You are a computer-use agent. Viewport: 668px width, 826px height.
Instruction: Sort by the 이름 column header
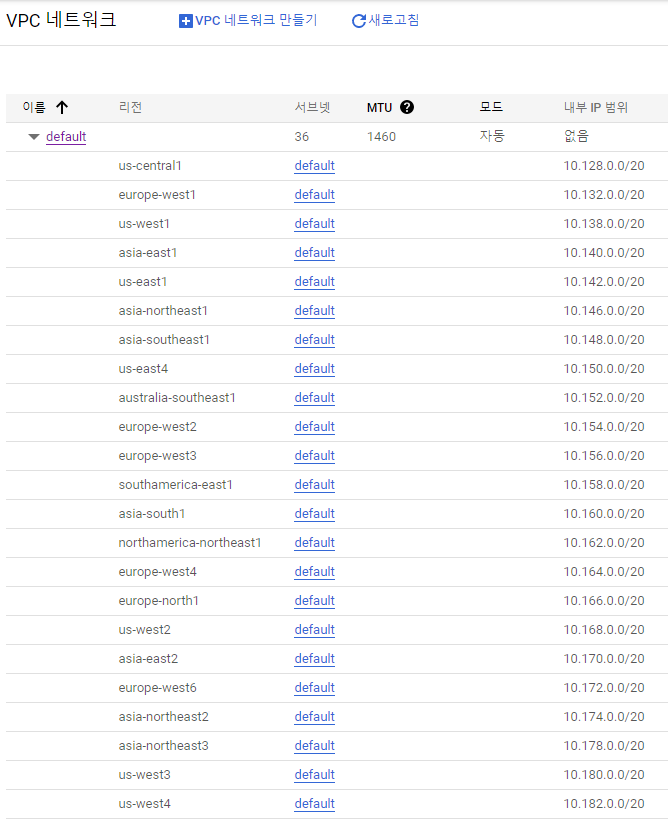pyautogui.click(x=34, y=107)
